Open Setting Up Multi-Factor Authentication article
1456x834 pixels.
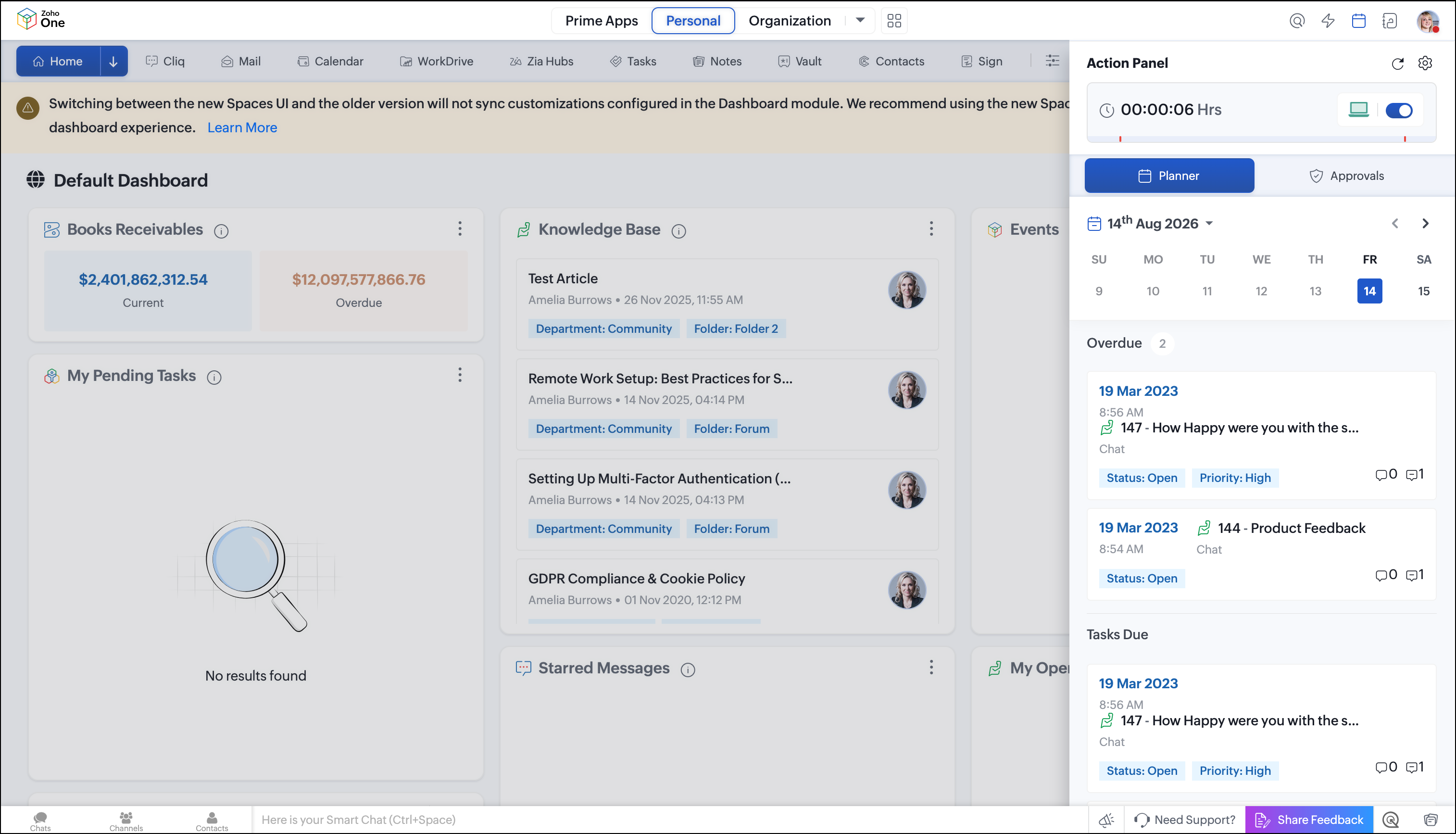727,505
